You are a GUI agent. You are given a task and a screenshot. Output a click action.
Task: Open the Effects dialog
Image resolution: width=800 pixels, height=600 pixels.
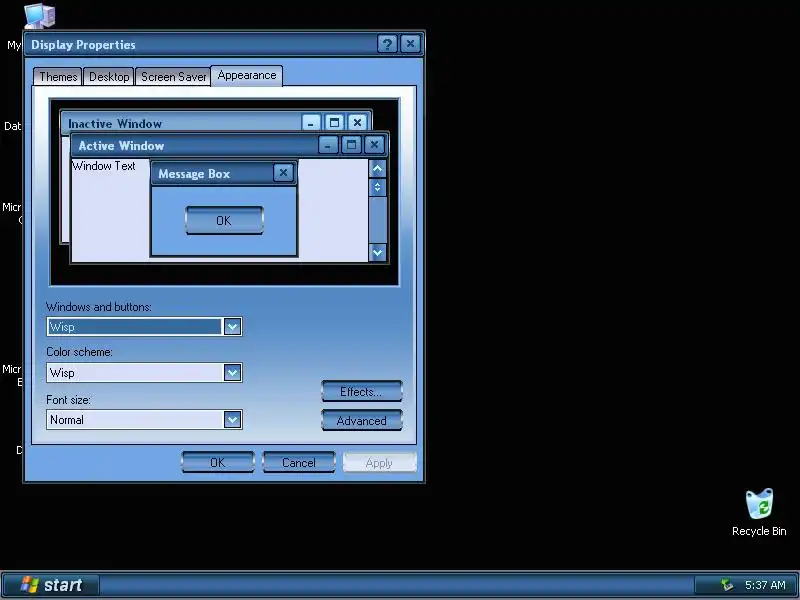361,391
